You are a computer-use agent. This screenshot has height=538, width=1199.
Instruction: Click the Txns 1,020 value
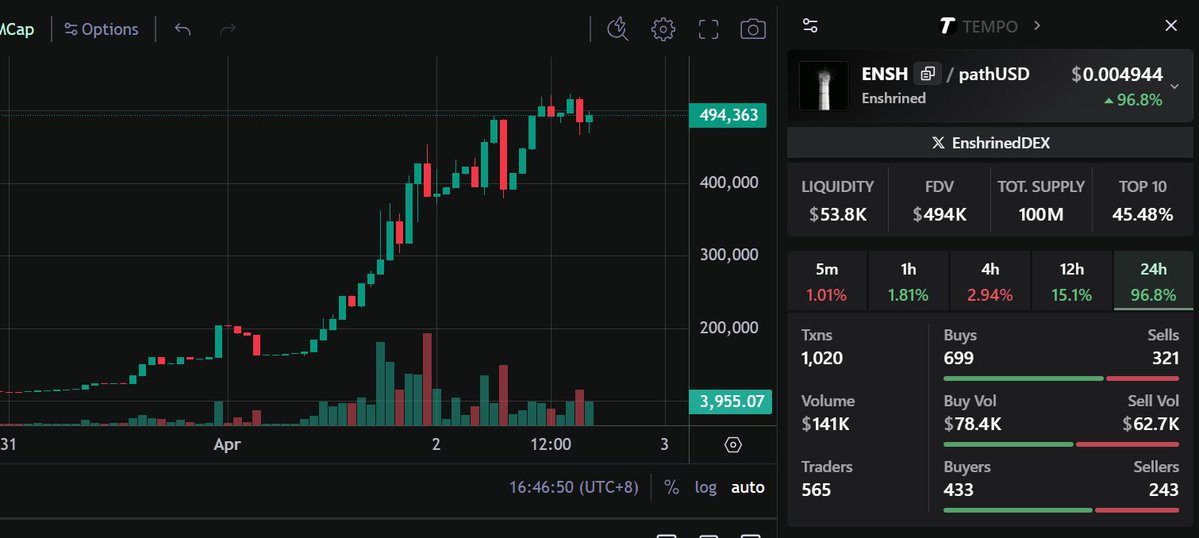[822, 358]
